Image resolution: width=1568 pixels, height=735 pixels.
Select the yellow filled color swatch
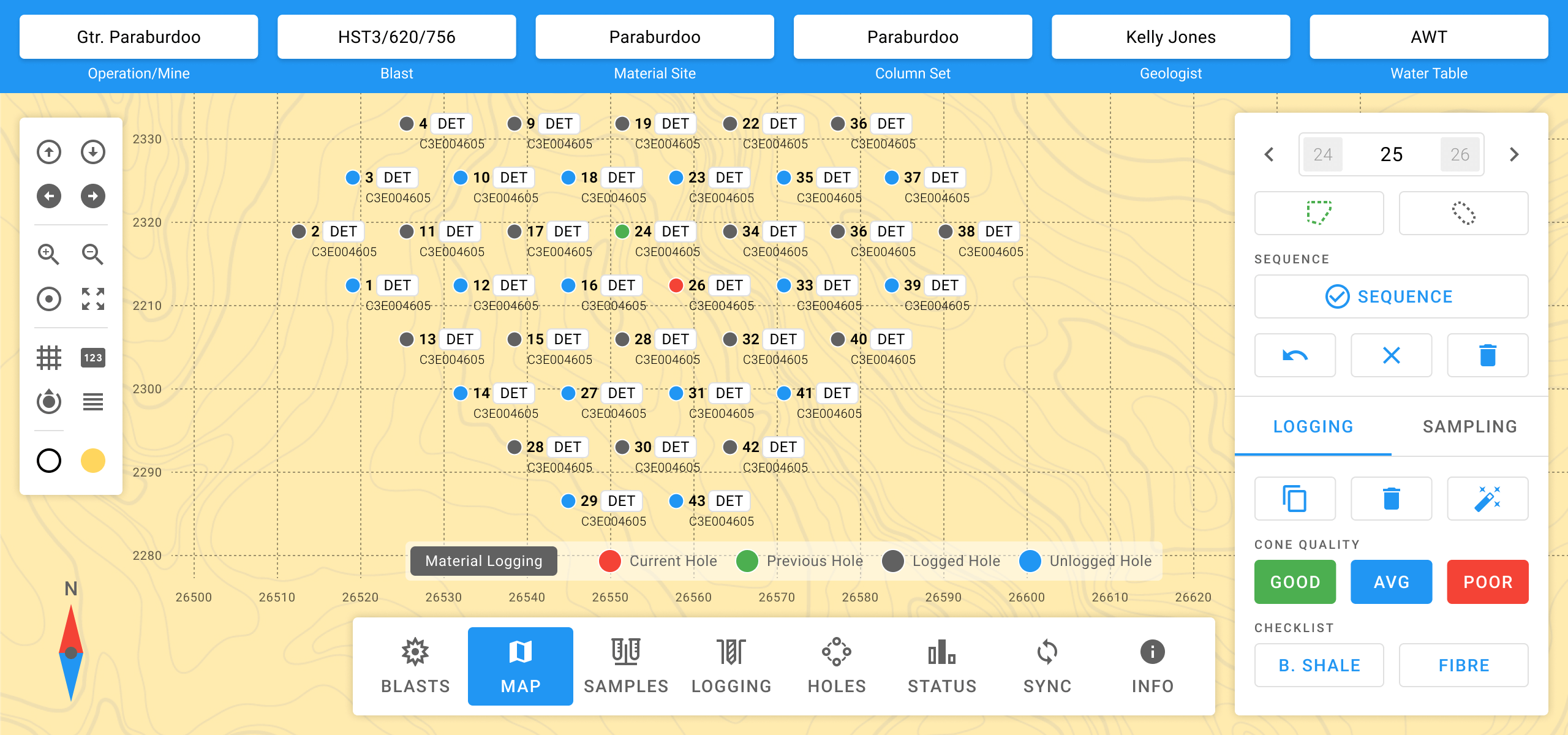click(92, 461)
